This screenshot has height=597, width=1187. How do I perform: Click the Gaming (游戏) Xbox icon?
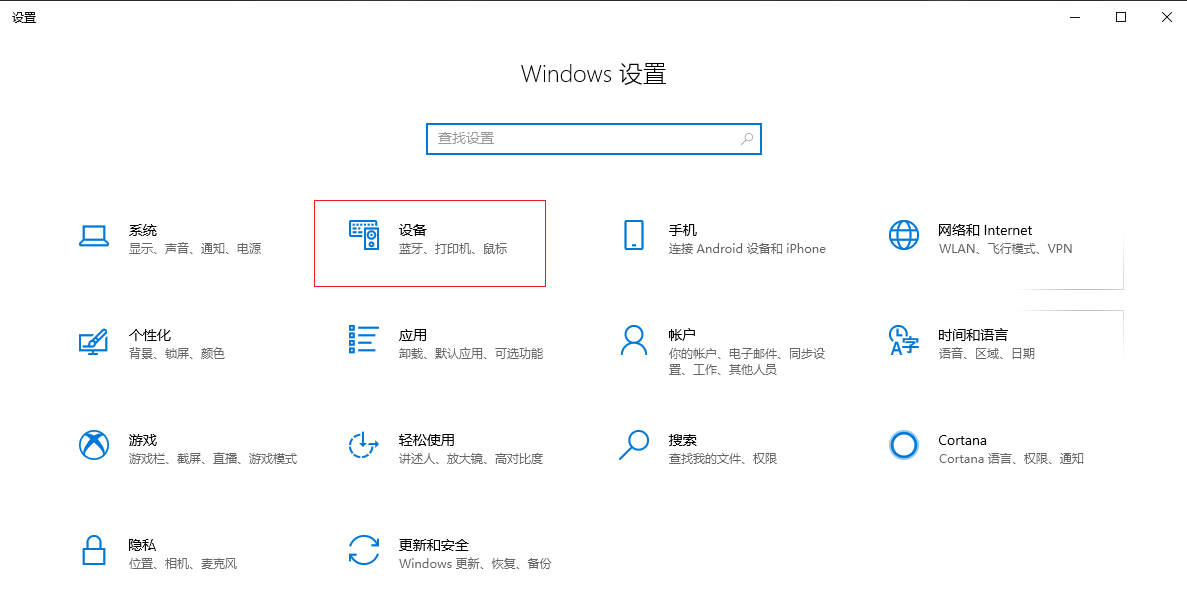pyautogui.click(x=94, y=445)
